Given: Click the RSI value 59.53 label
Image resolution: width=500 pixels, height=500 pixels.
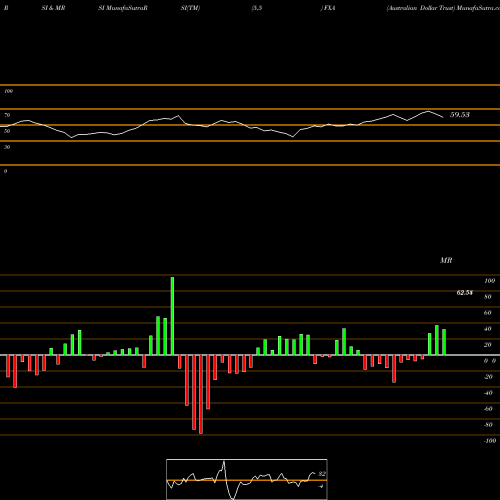Looking at the screenshot, I should [460, 115].
